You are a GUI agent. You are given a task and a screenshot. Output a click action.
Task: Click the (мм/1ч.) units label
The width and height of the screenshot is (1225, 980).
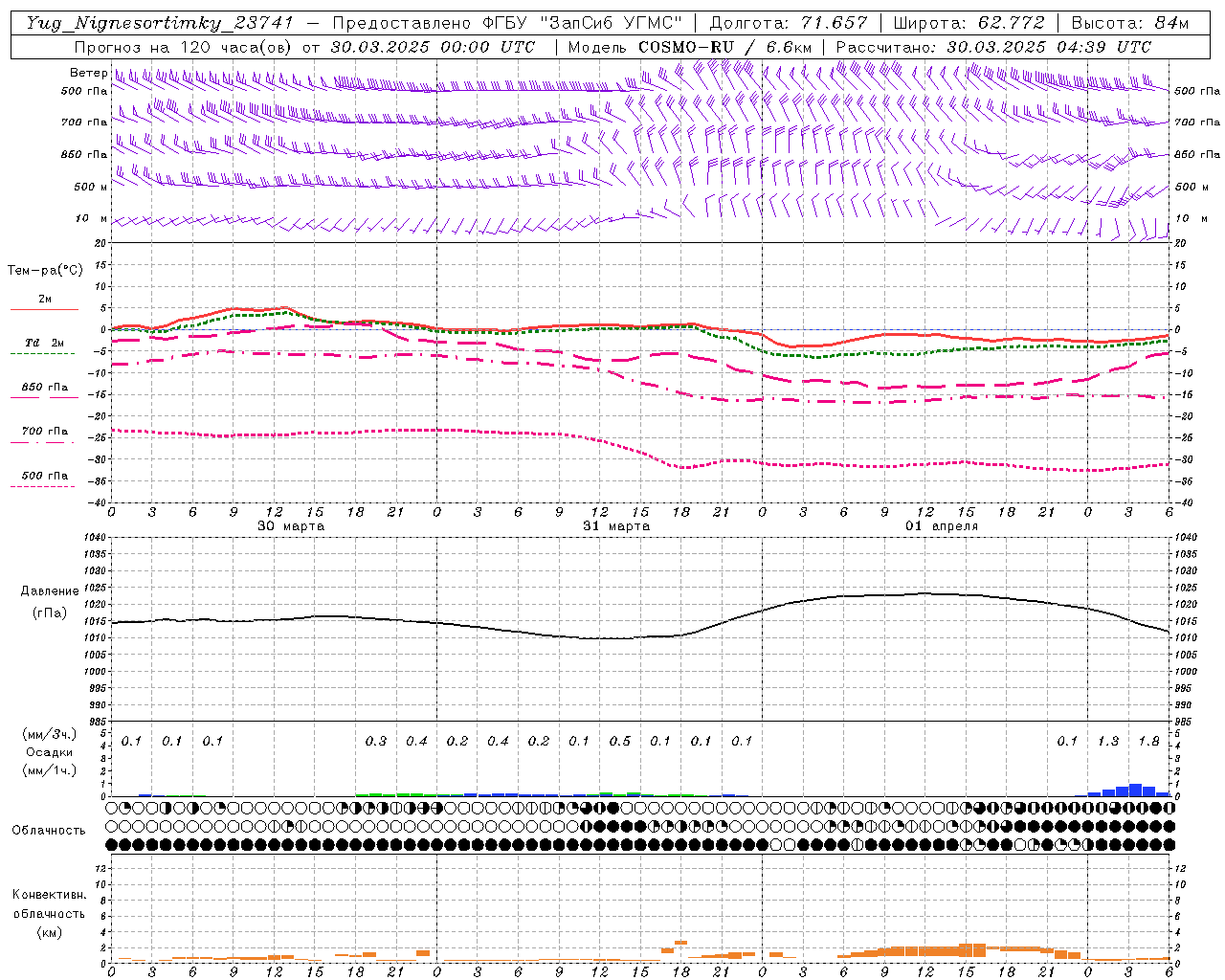(50, 770)
